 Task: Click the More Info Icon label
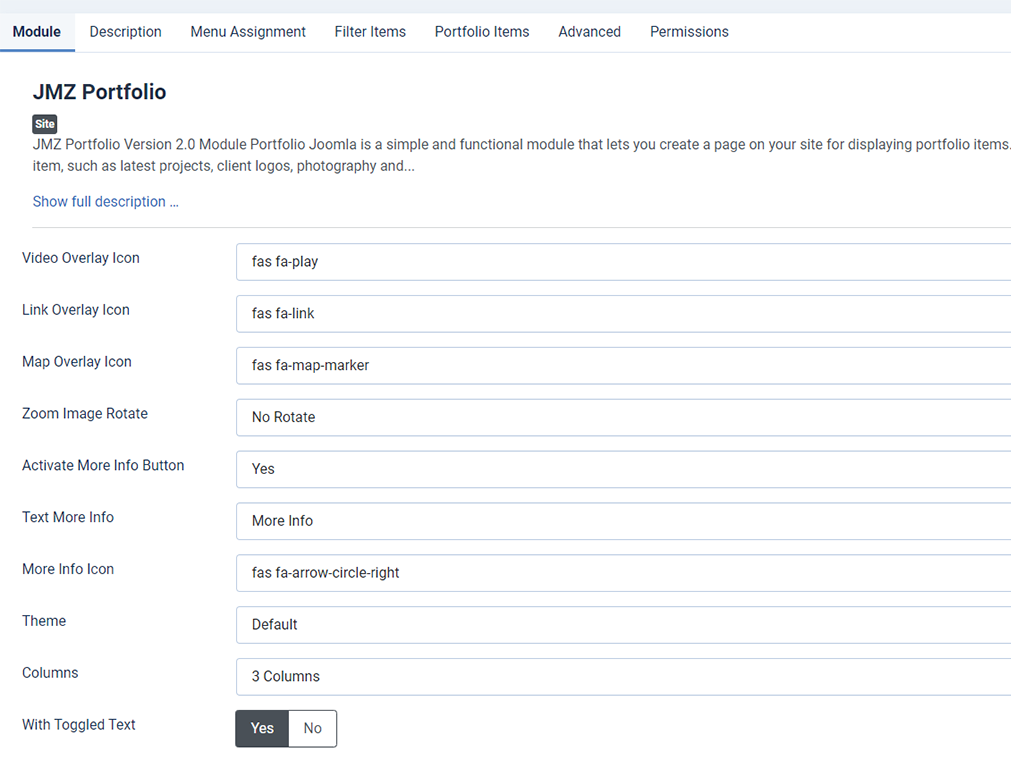tap(68, 569)
